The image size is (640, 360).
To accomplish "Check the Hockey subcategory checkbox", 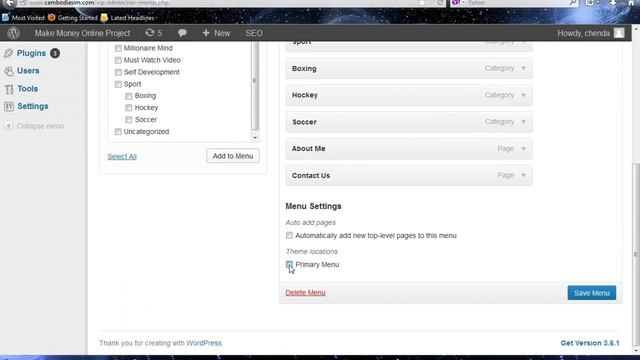I will click(129, 108).
